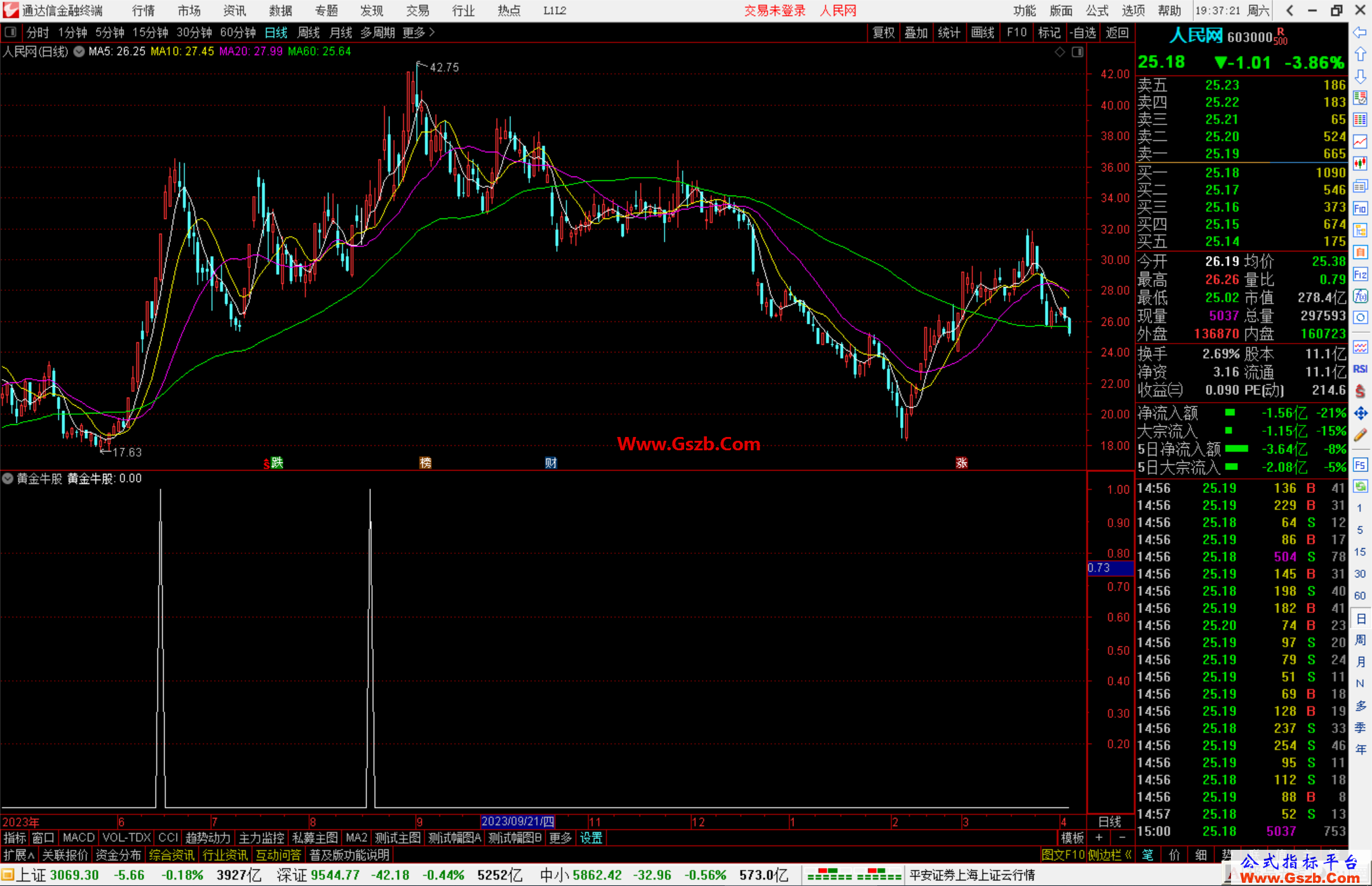Expand the 更多 period options
This screenshot has height=886, width=1372.
point(419,32)
